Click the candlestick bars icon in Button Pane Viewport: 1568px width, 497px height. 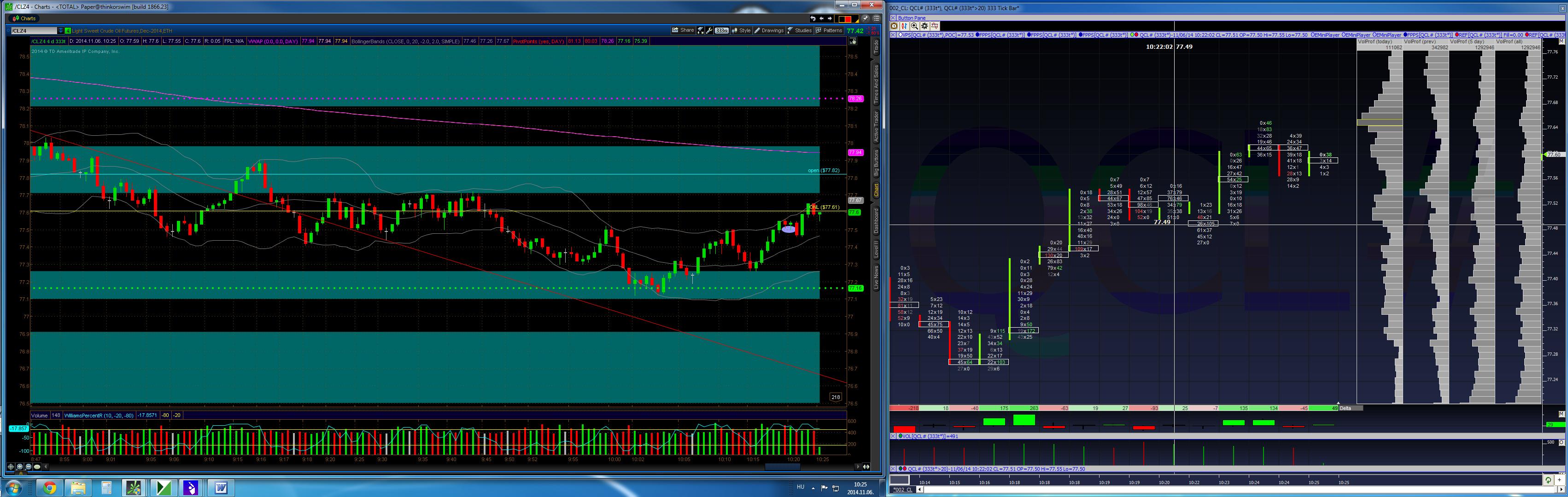(905, 26)
